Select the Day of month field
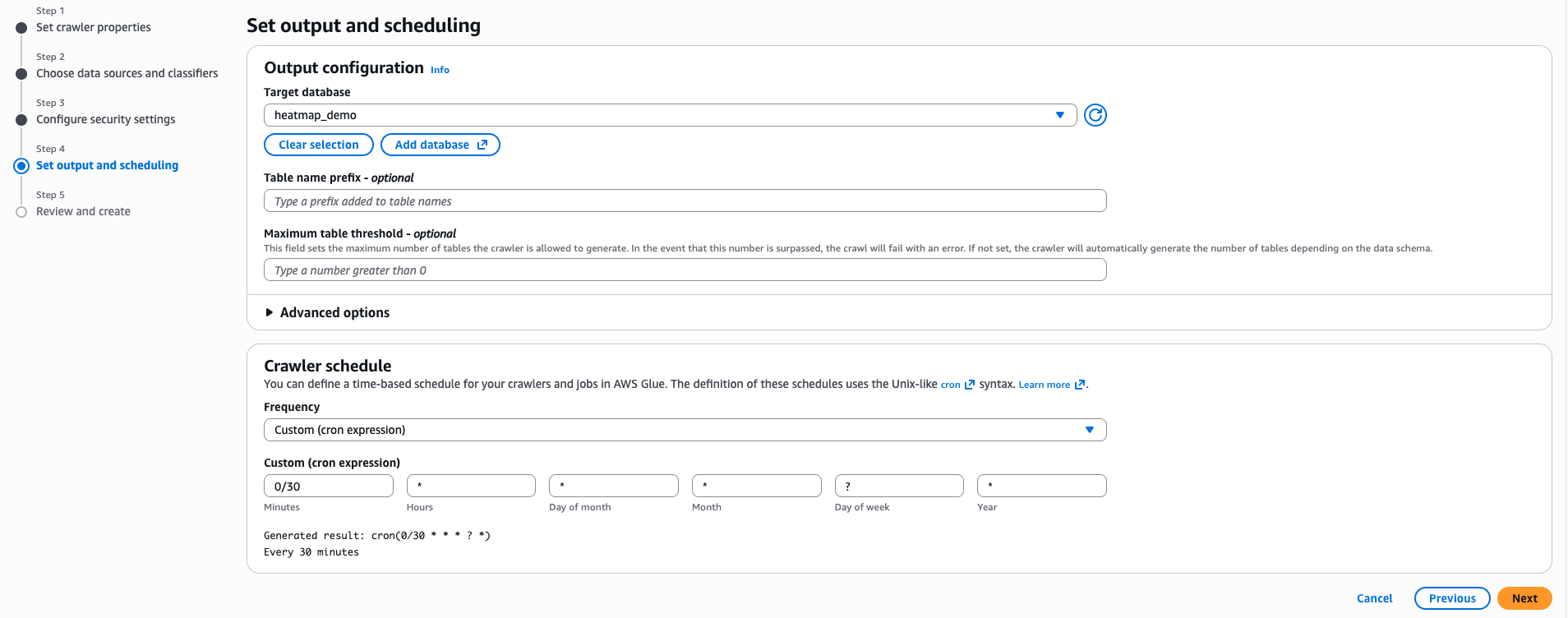1568x618 pixels. [613, 487]
